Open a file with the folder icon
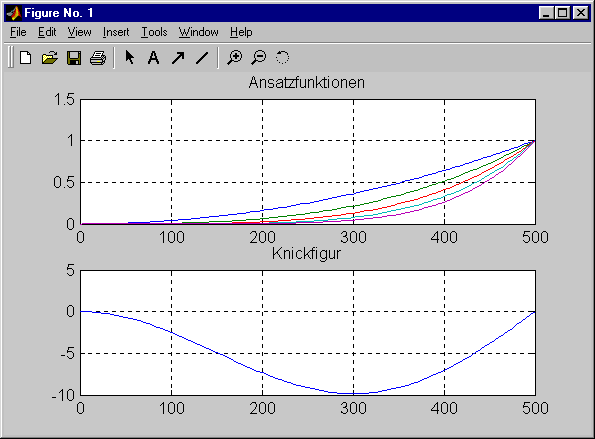Screen dimensions: 595x439 click(50, 58)
